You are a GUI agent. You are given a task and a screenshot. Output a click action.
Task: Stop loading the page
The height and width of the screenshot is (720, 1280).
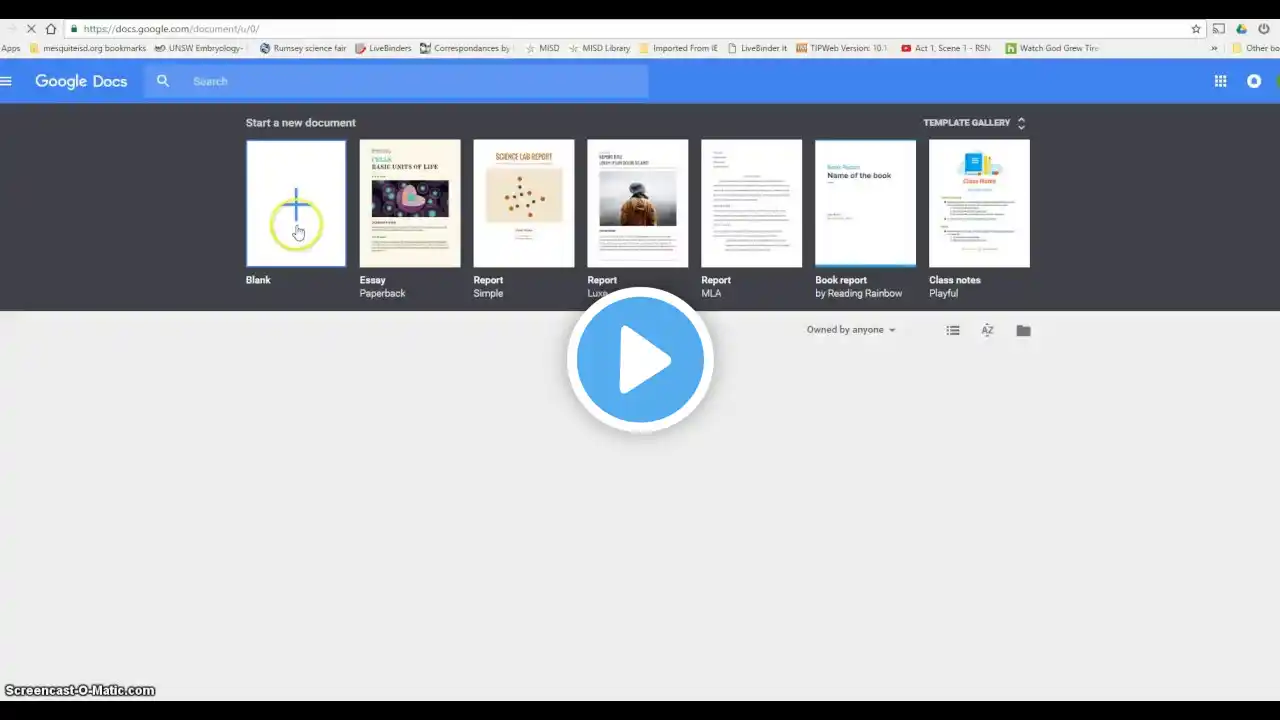point(29,29)
